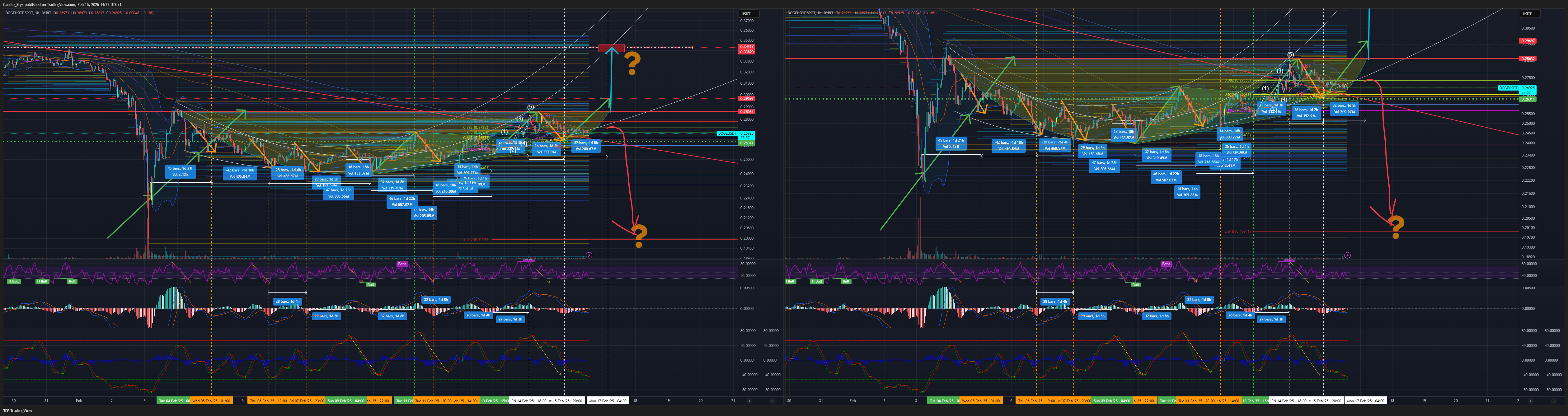Select the 0.33890 price label on left chart
Image resolution: width=1568 pixels, height=416 pixels.
tap(747, 52)
